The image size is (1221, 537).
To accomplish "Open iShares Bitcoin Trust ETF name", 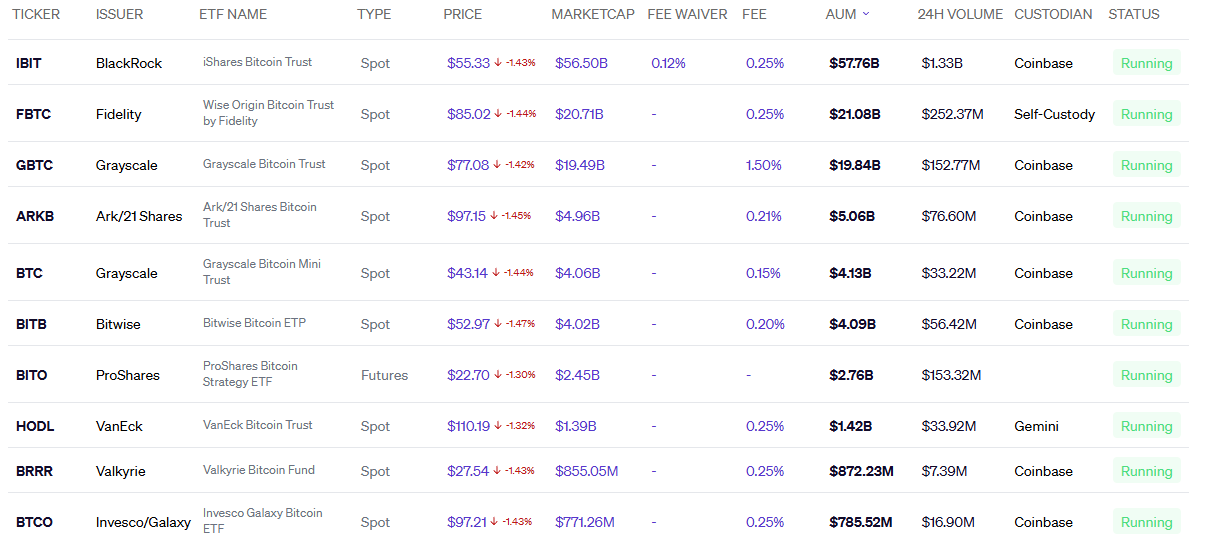I will coord(257,62).
